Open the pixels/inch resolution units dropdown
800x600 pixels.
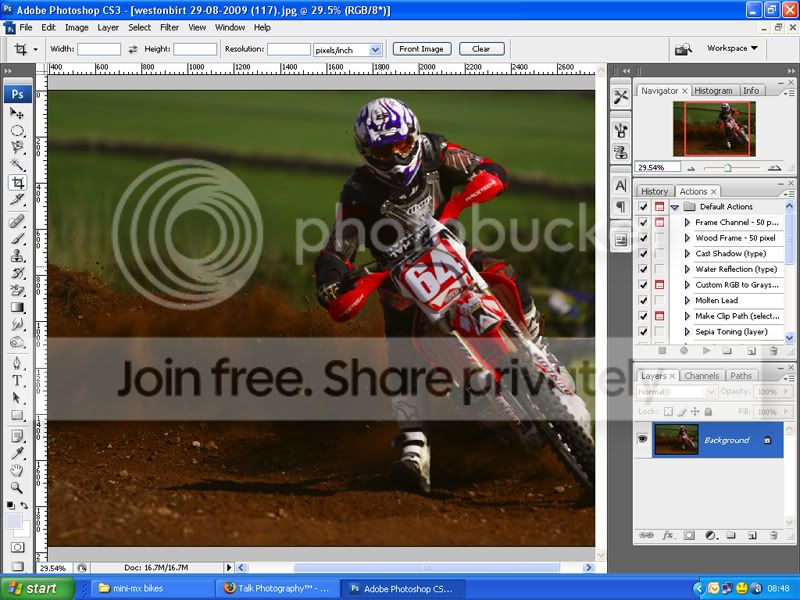375,49
